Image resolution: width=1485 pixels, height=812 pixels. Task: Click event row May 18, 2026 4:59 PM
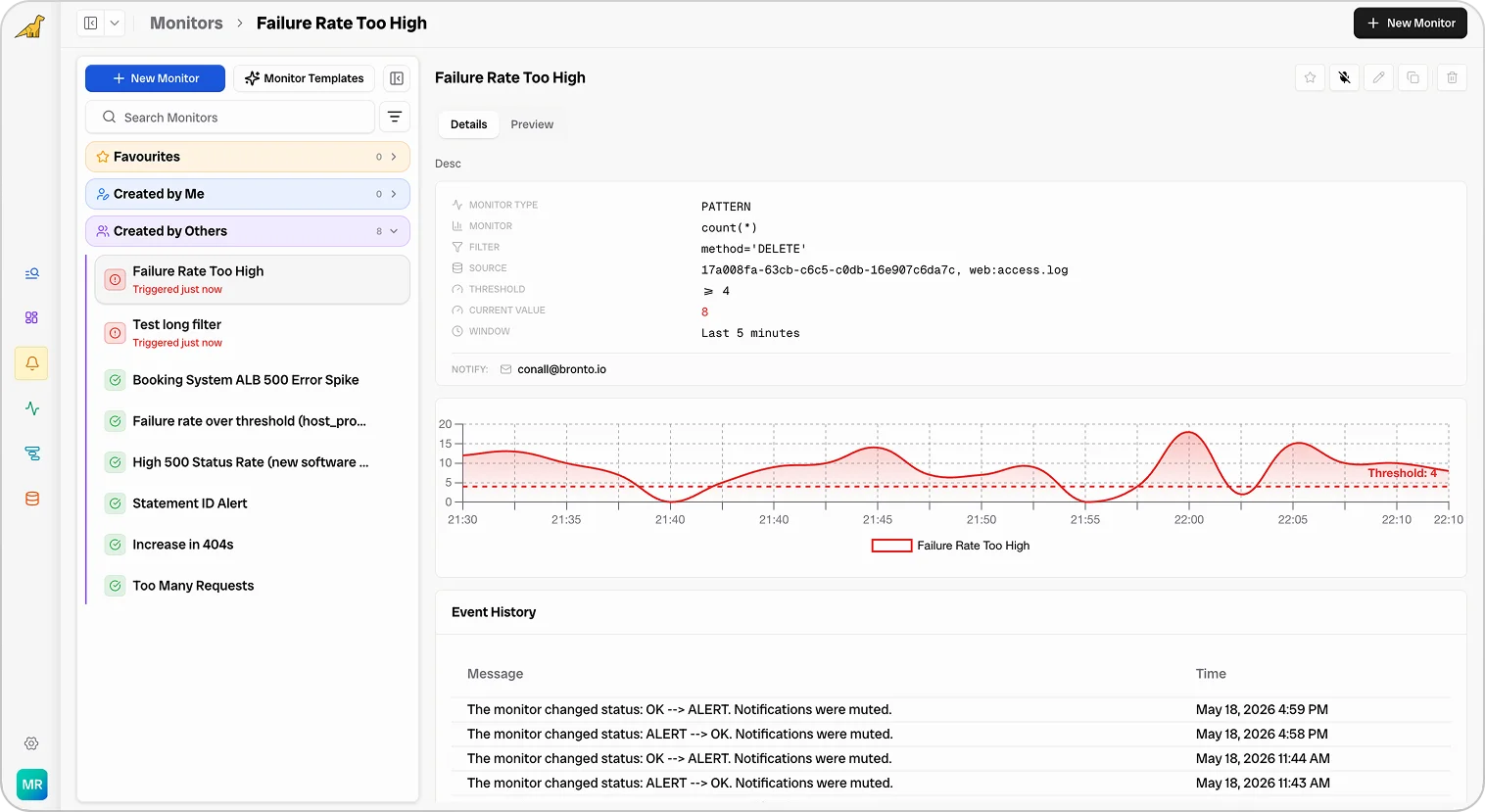tap(951, 709)
